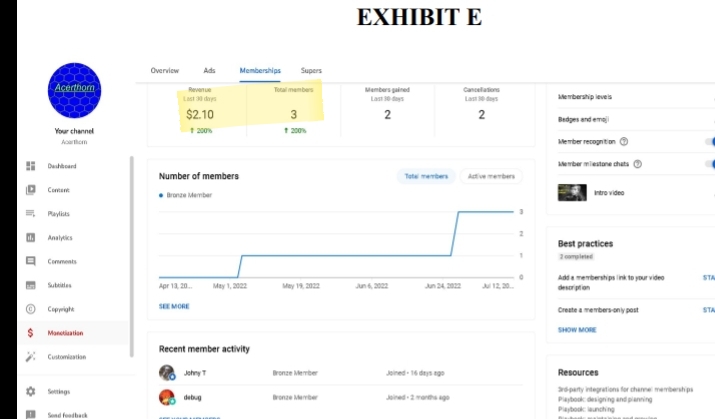
Task: Click the Acerthorn channel avatar
Action: point(74,90)
